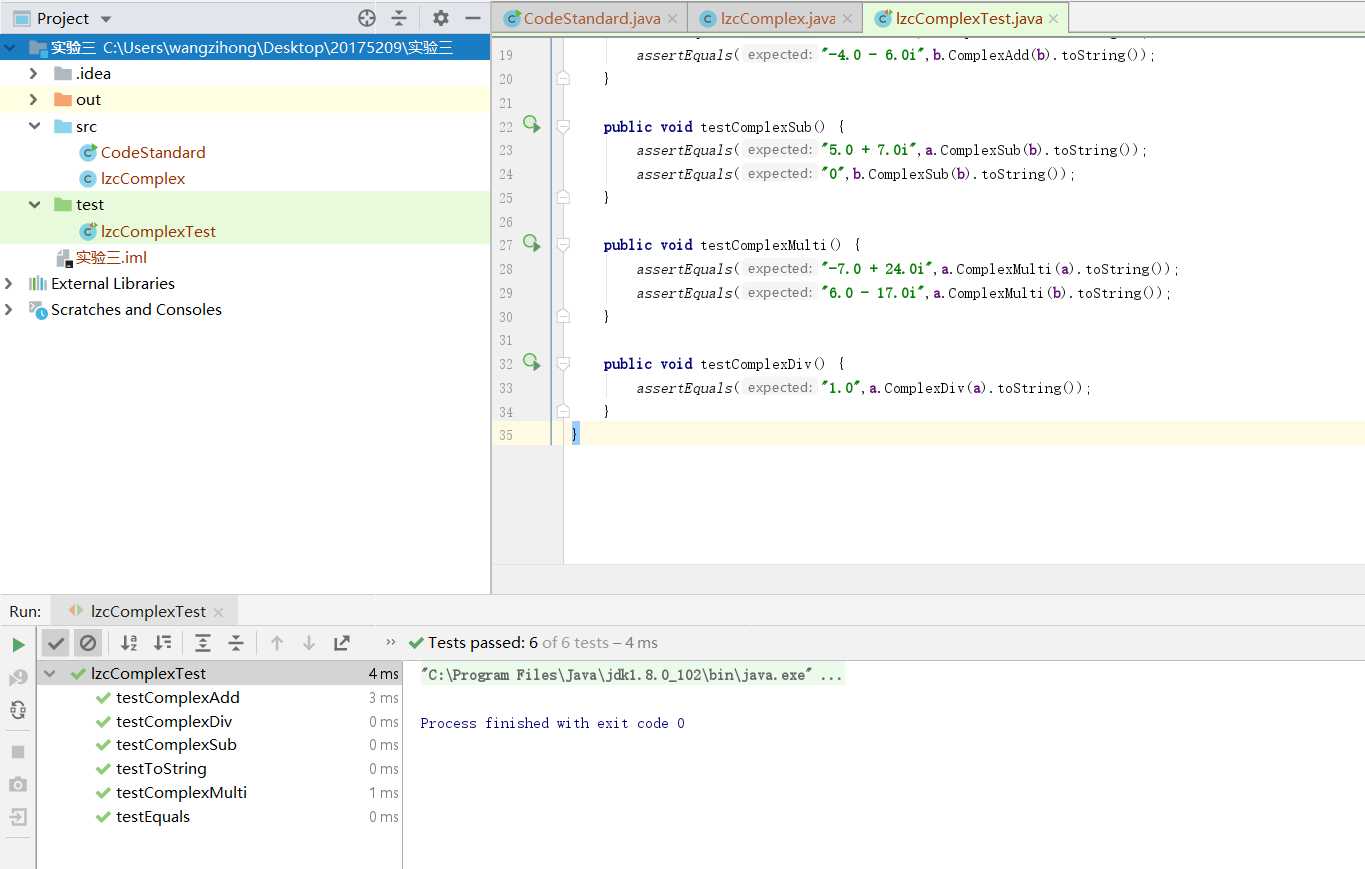Viewport: 1365px width, 869px height.
Task: Select lzcComplexTest in test folder
Action: pyautogui.click(x=158, y=231)
